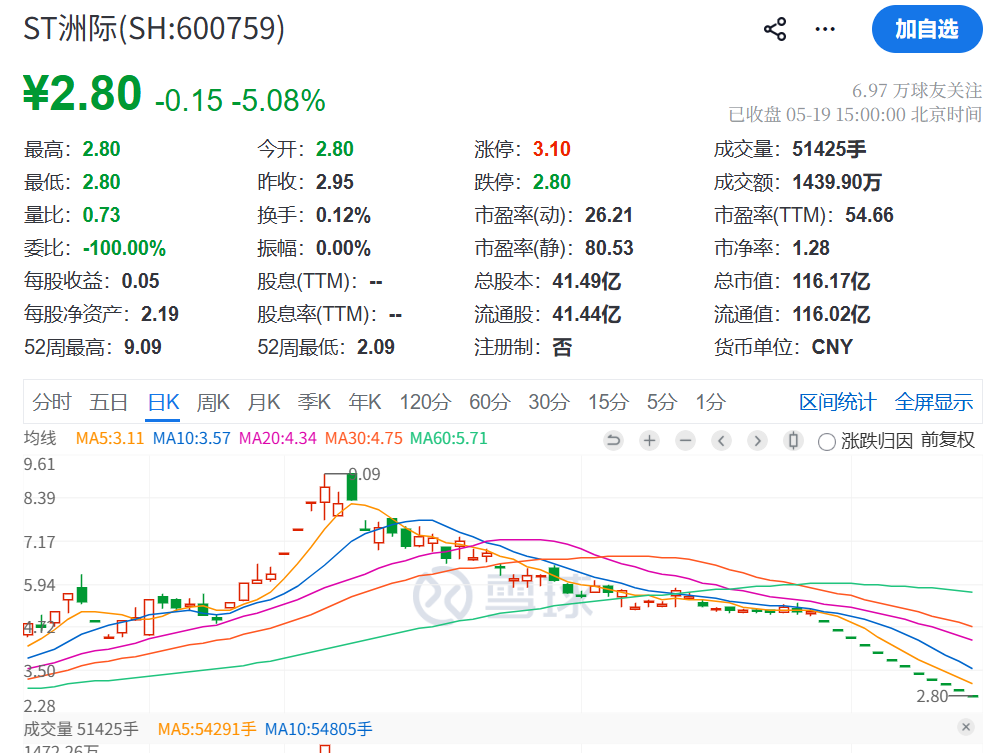Image resolution: width=1002 pixels, height=753 pixels.
Task: Click the 换手 value 0.12%
Action: [x=343, y=215]
